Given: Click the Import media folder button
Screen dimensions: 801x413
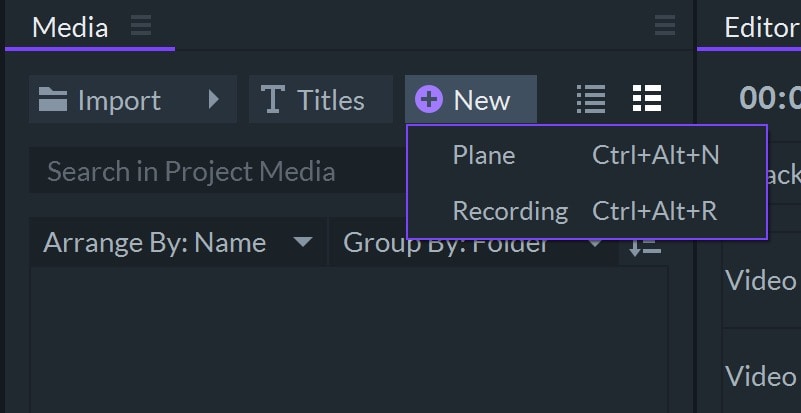Looking at the screenshot, I should 98,100.
